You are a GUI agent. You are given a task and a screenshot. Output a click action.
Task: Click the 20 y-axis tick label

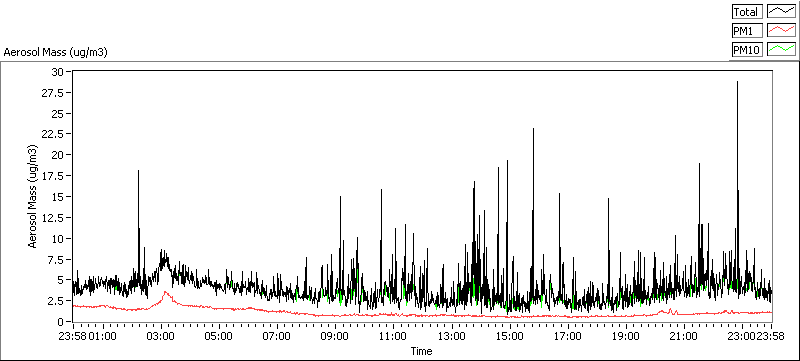point(57,155)
